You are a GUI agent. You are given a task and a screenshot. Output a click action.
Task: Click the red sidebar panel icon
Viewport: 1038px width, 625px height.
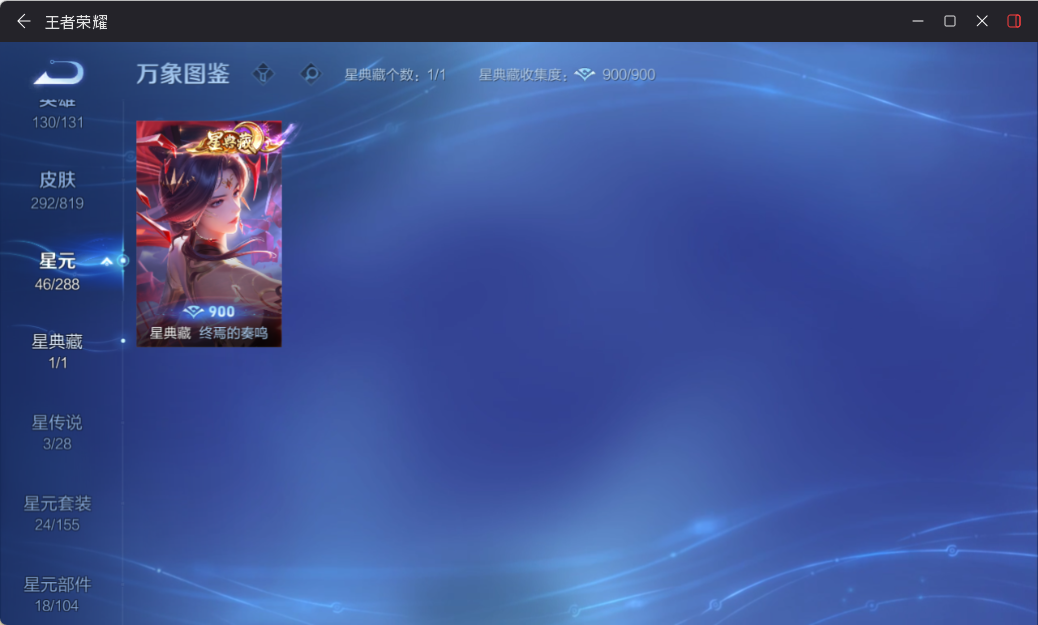tap(1014, 21)
